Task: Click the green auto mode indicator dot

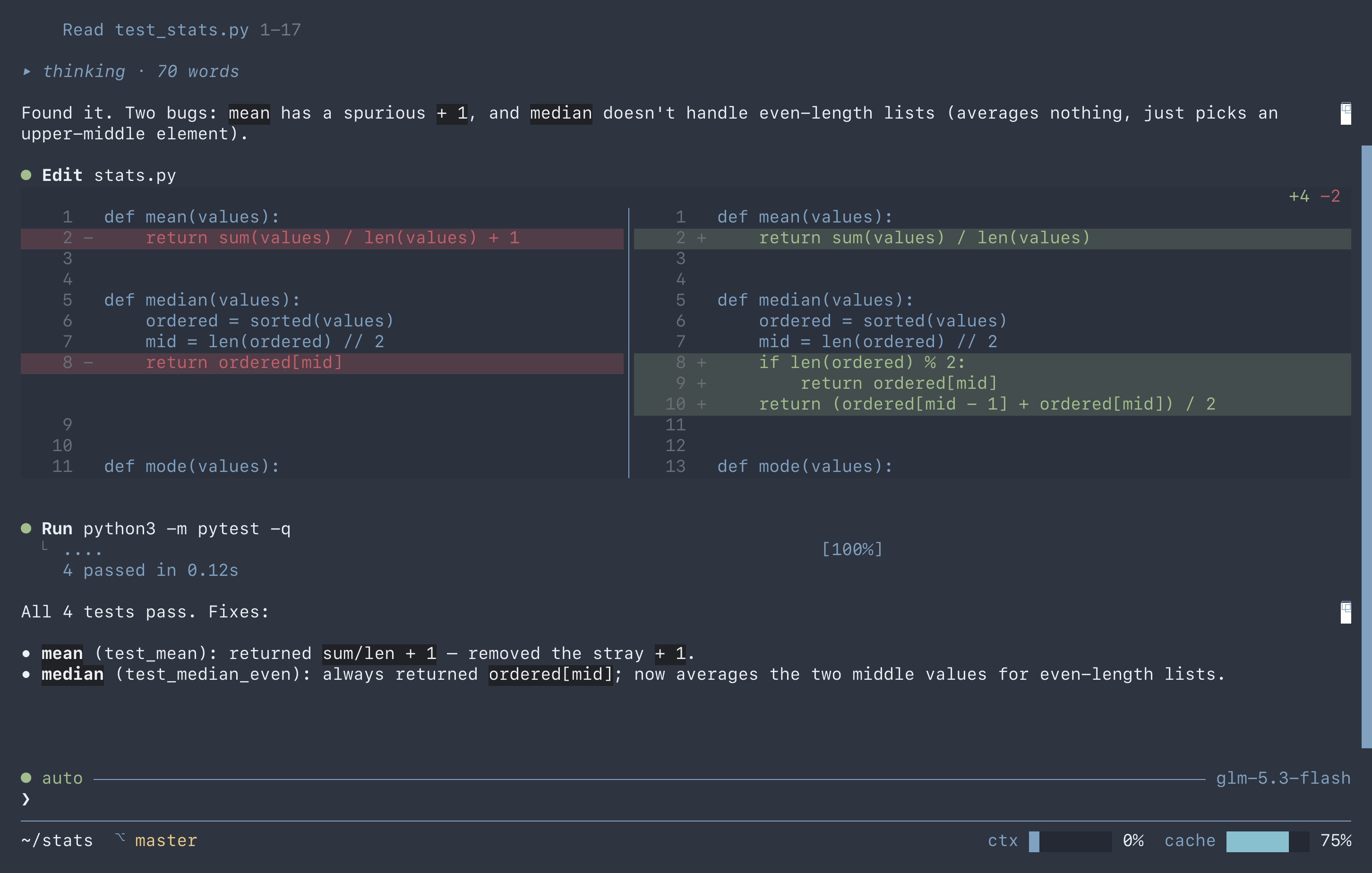Action: tap(26, 778)
